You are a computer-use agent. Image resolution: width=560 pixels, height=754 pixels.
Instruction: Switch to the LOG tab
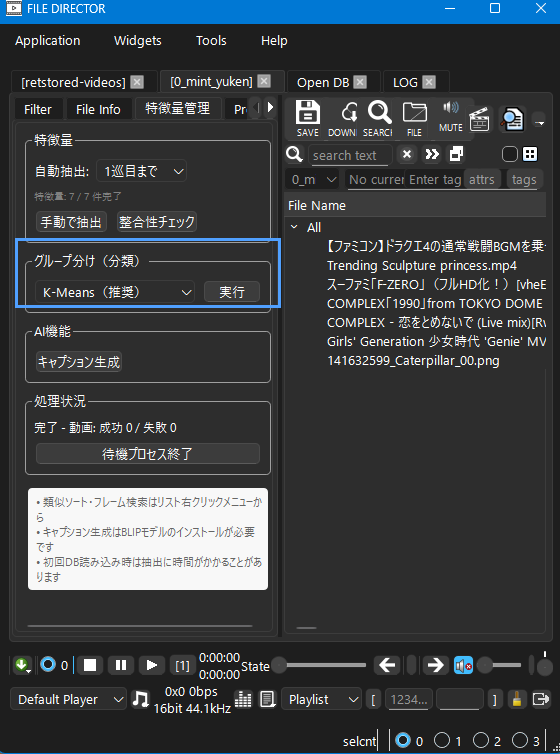coord(405,83)
